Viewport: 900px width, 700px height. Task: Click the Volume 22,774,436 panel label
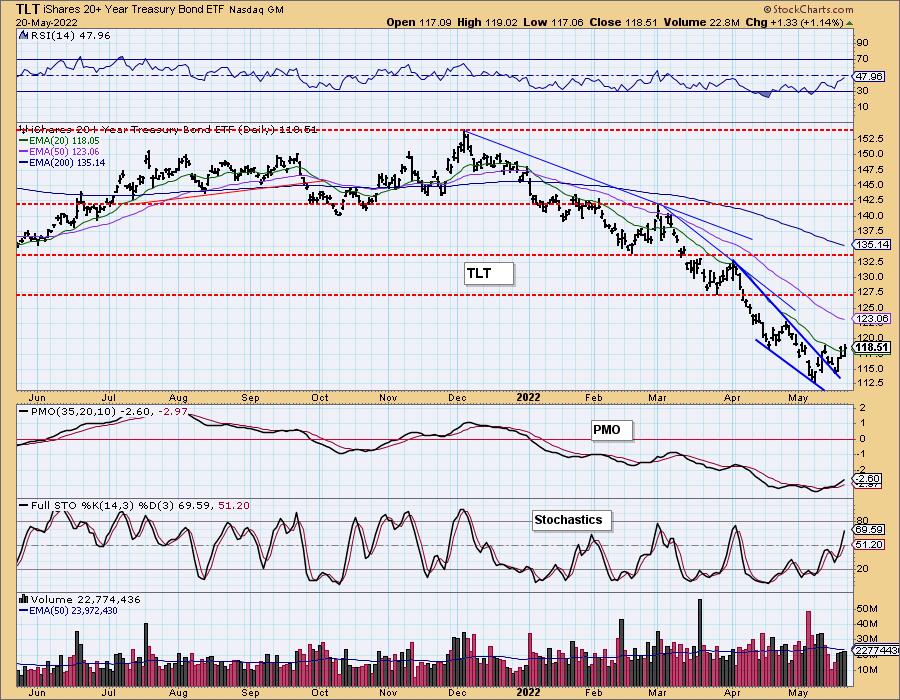(x=85, y=599)
